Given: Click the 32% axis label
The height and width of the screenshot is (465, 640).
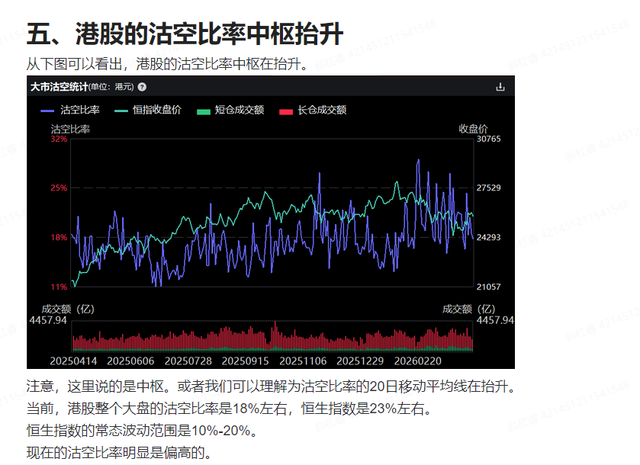Looking at the screenshot, I should click(x=59, y=139).
